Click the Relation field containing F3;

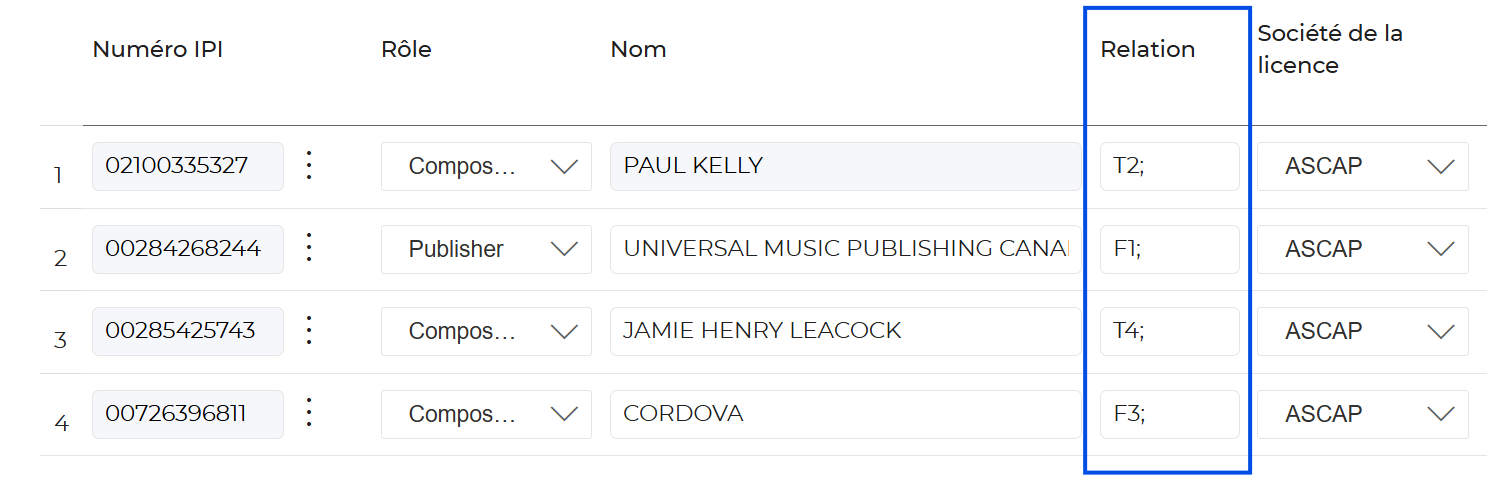1169,414
